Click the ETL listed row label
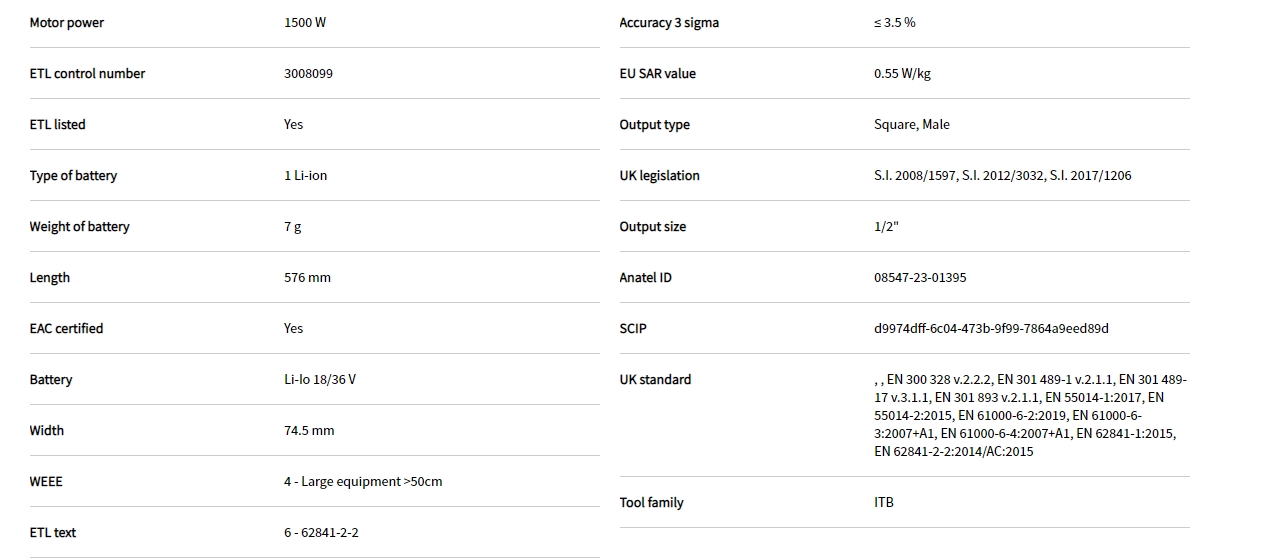 pos(58,124)
